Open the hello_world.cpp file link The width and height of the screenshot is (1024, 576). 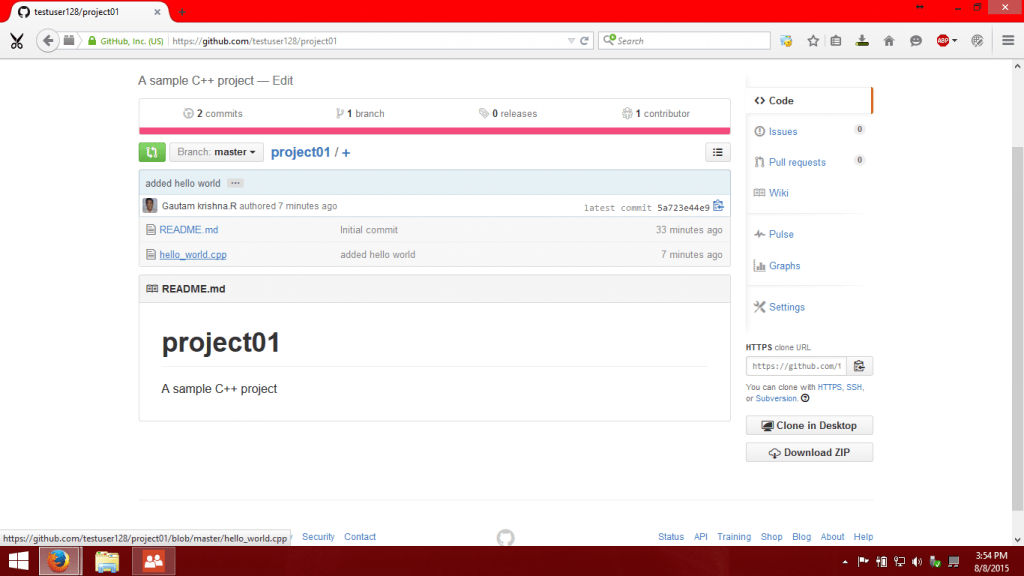pyautogui.click(x=193, y=255)
